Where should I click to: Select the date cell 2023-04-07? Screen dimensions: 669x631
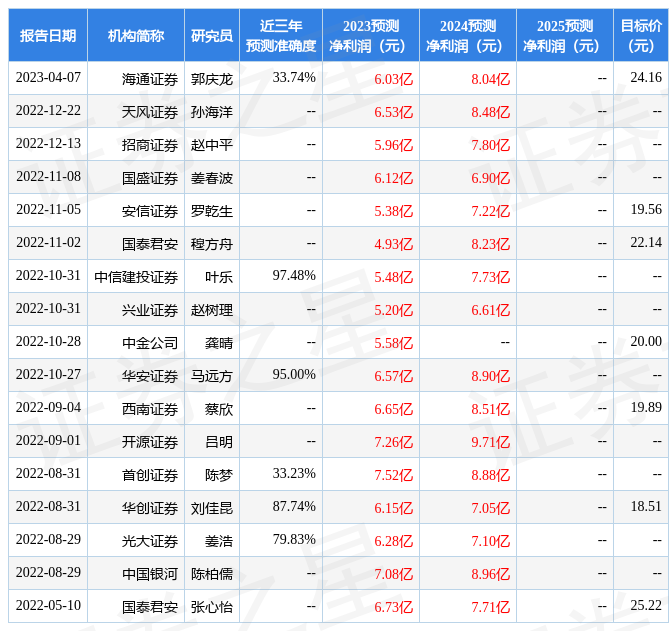coord(48,78)
